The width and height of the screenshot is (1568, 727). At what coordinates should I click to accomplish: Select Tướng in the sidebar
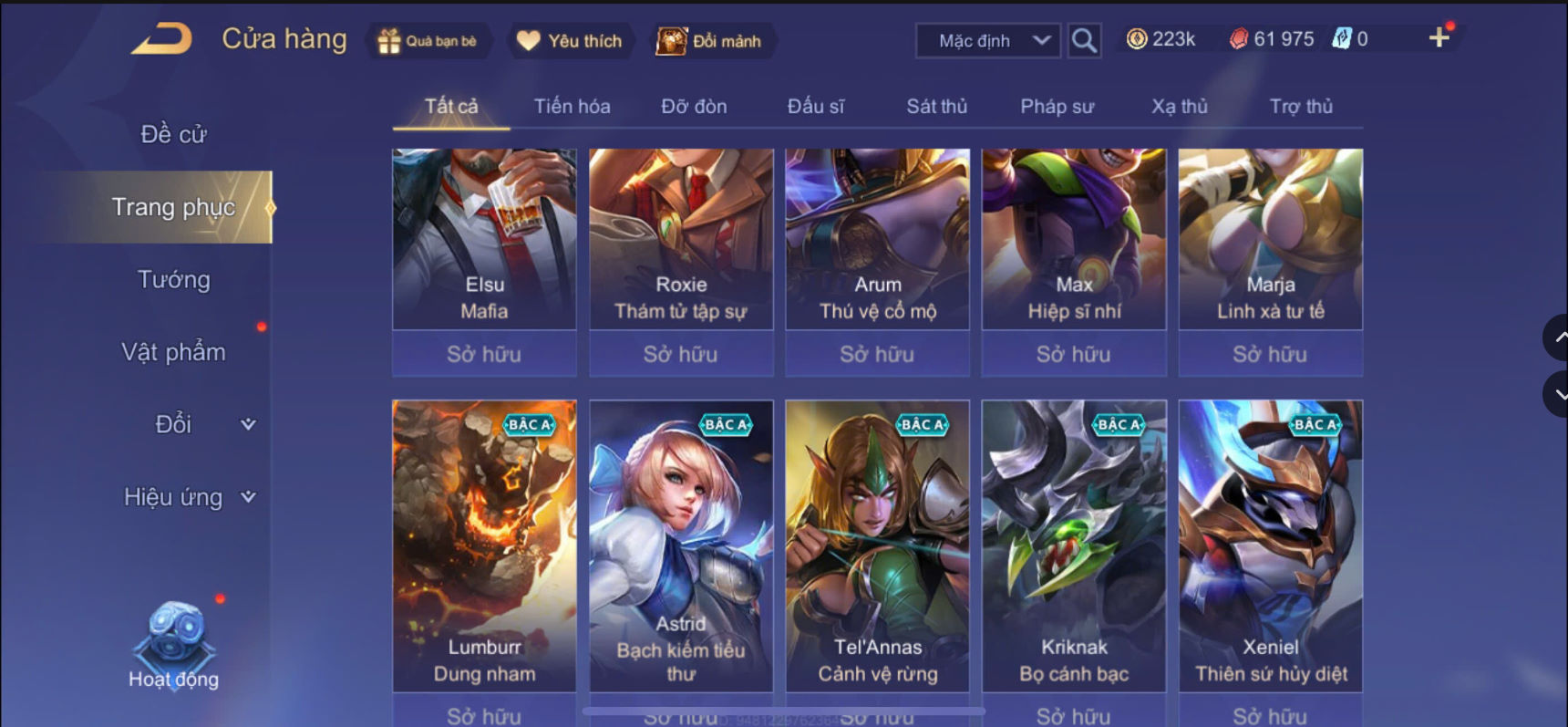173,279
